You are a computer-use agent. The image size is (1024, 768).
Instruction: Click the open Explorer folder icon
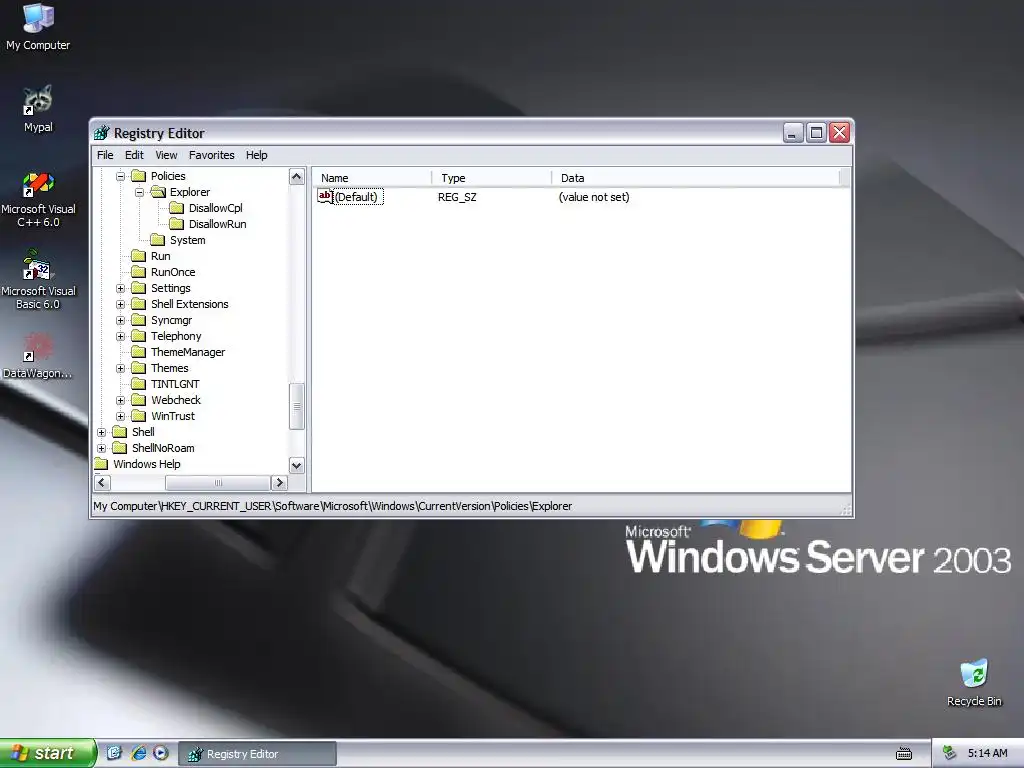[158, 192]
